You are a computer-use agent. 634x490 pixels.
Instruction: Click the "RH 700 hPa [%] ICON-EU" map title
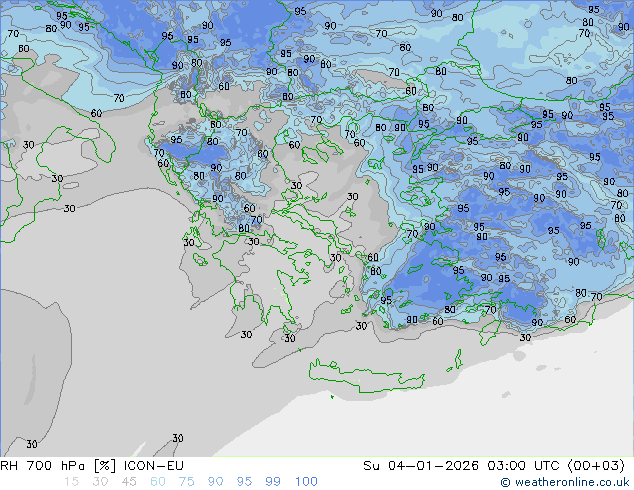[x=92, y=466]
